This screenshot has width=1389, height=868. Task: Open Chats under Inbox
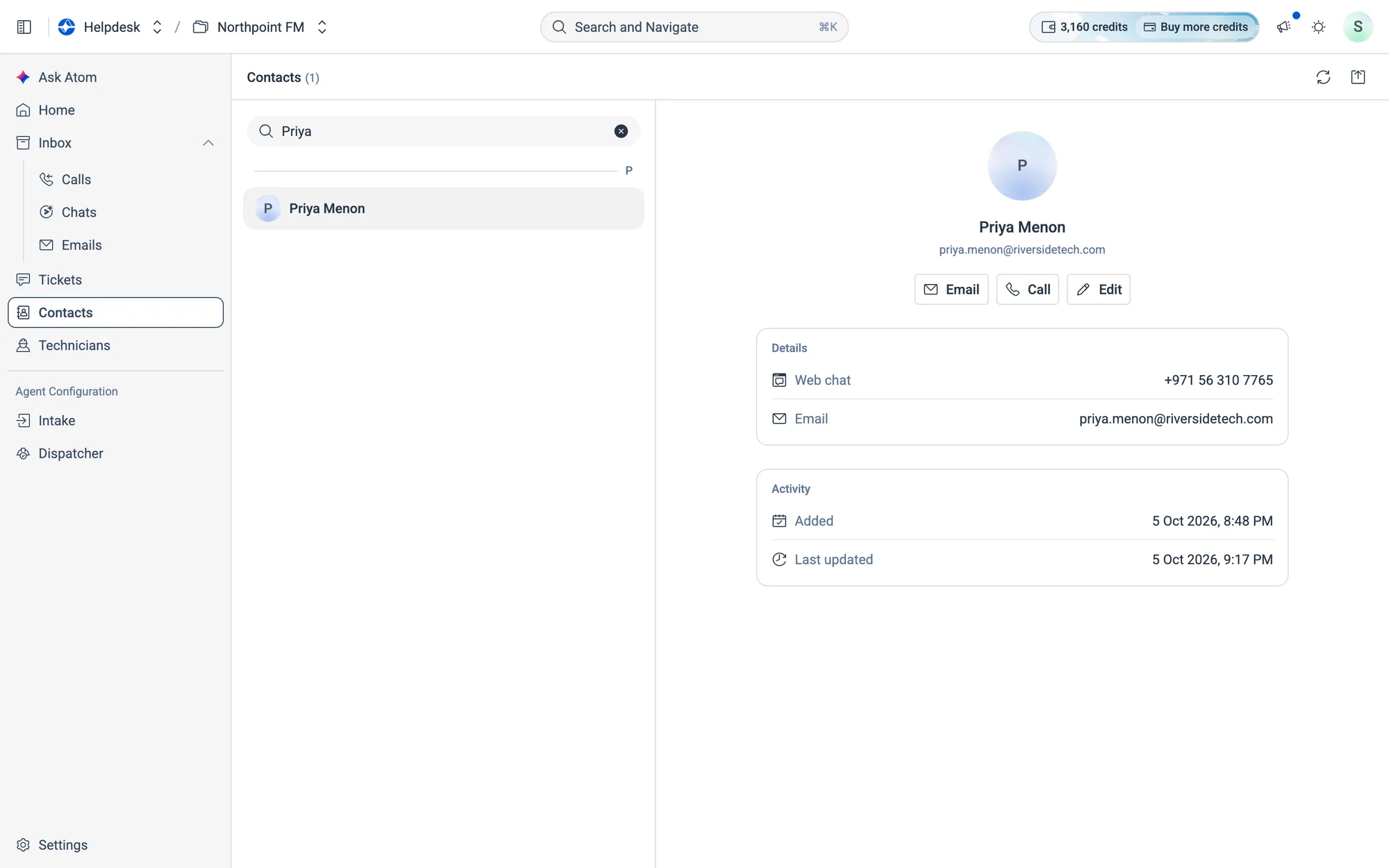pos(78,212)
